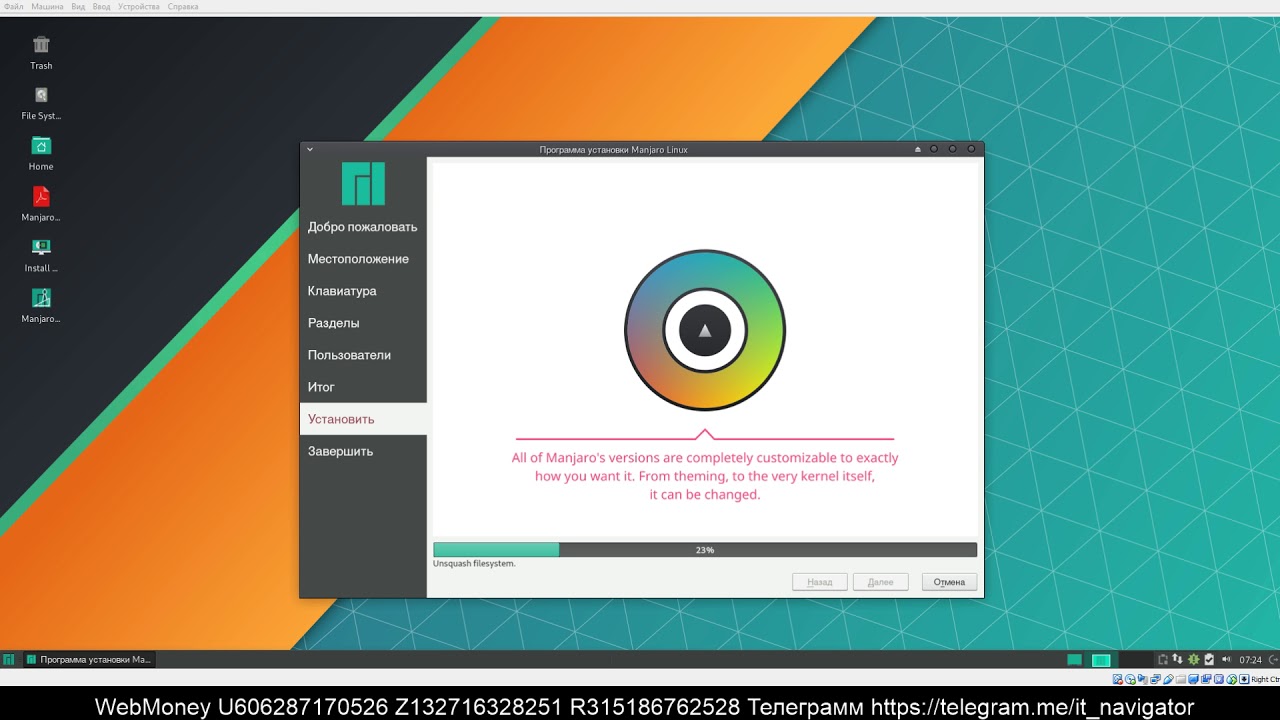Viewport: 1280px width, 720px height.
Task: Open the Manjaro start menu in taskbar
Action: click(x=9, y=660)
